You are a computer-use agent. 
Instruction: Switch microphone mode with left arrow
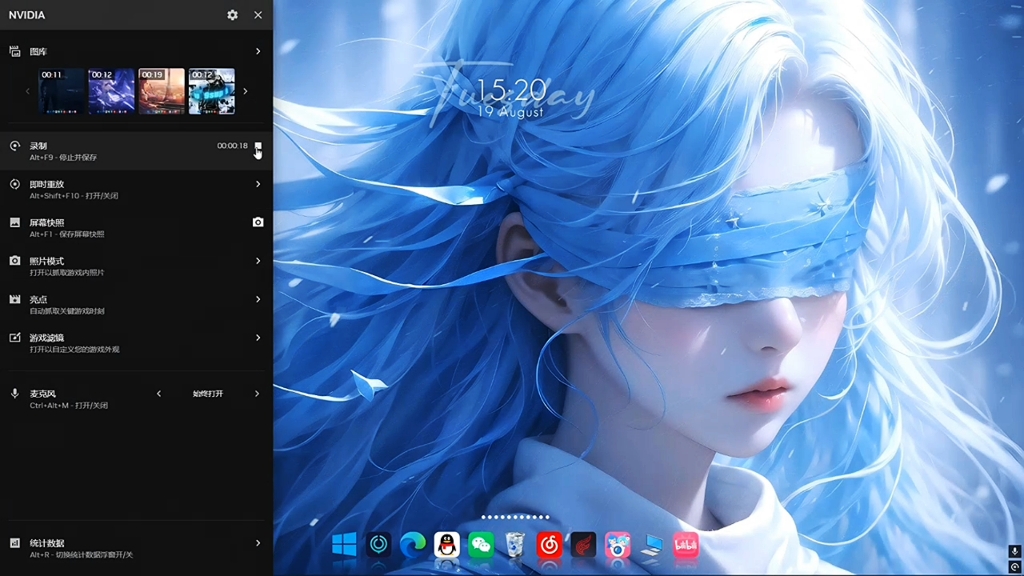159,394
